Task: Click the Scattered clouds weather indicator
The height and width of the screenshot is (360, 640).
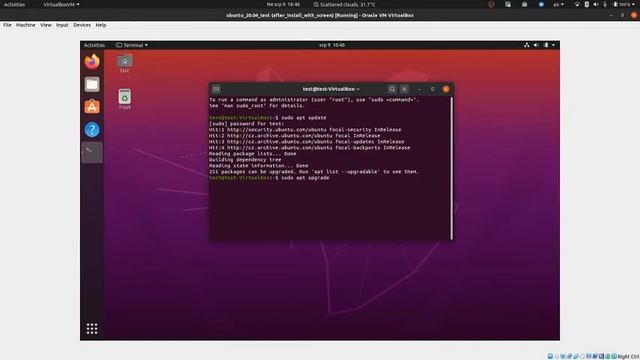Action: (x=344, y=4)
